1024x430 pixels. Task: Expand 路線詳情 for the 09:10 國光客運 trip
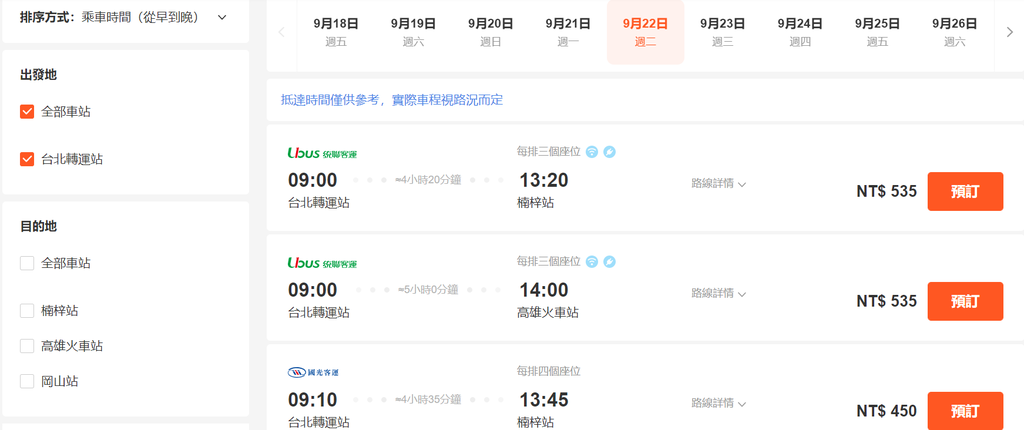[x=718, y=403]
